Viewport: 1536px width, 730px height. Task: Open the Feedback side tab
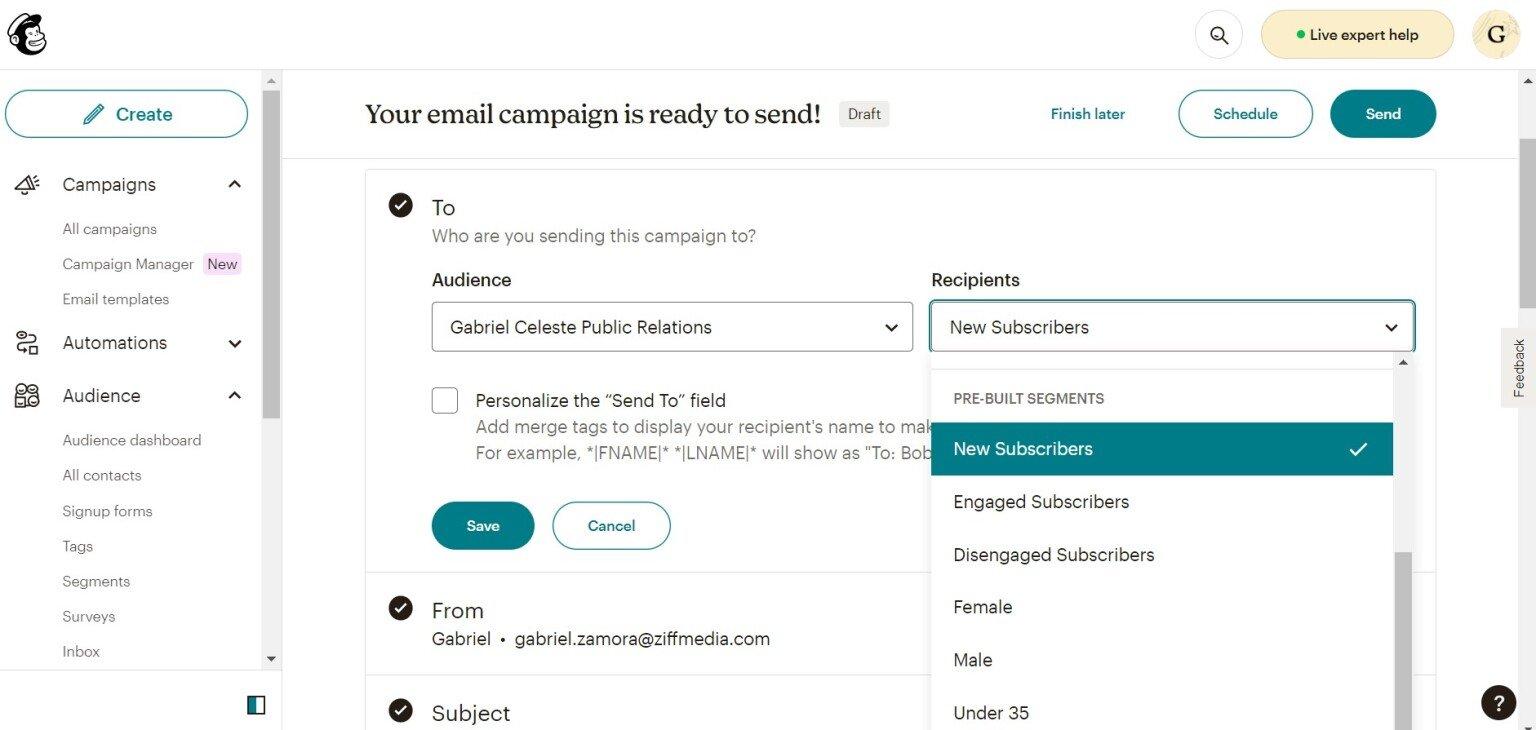1519,367
